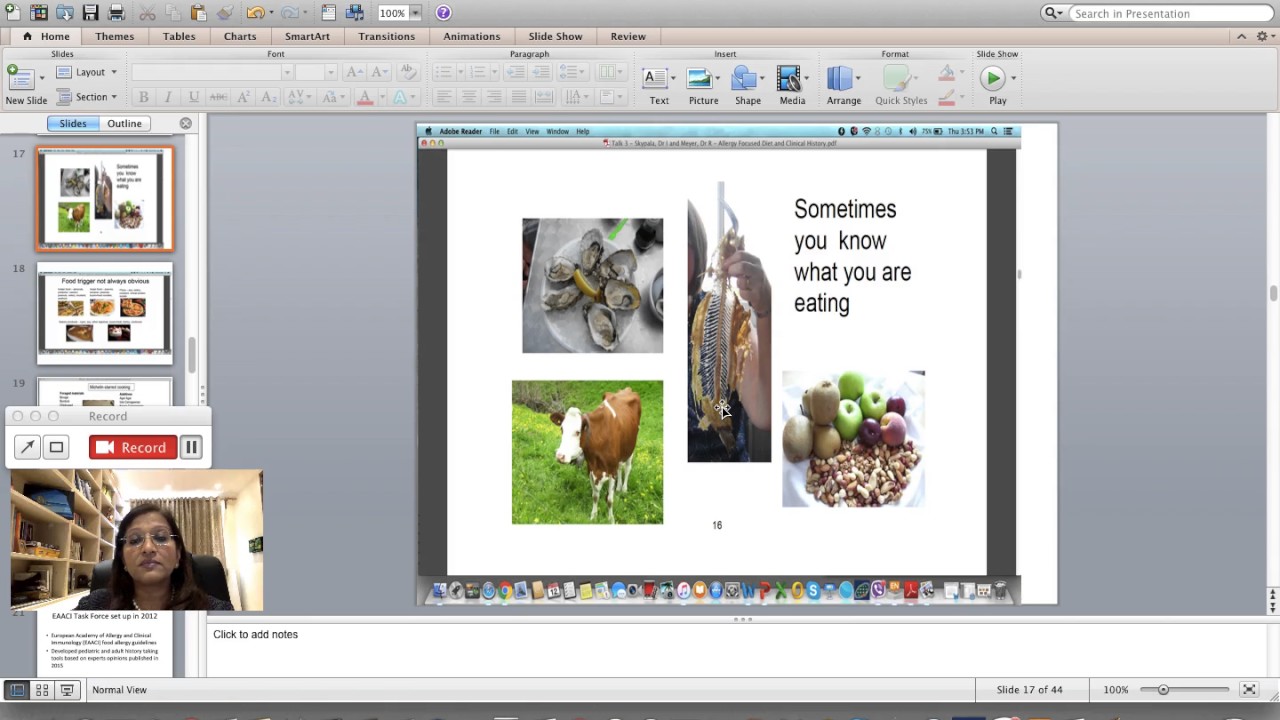
Task: Collapse the ribbon with the chevron
Action: 1241,36
